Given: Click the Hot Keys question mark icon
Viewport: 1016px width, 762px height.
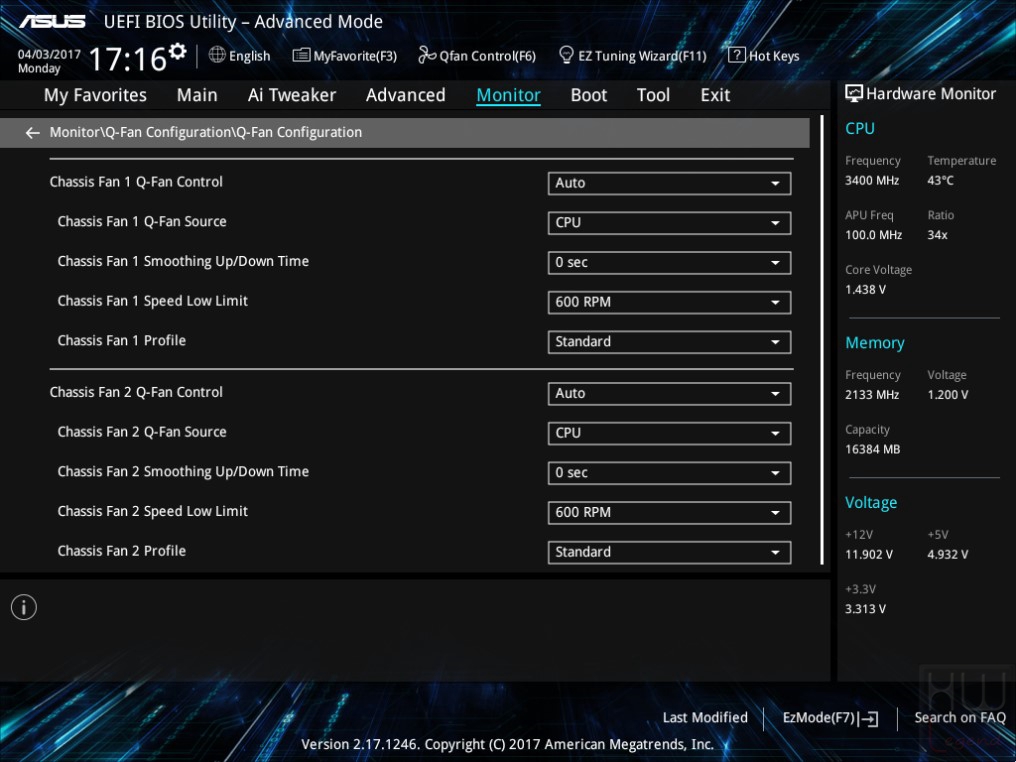Looking at the screenshot, I should pos(737,55).
